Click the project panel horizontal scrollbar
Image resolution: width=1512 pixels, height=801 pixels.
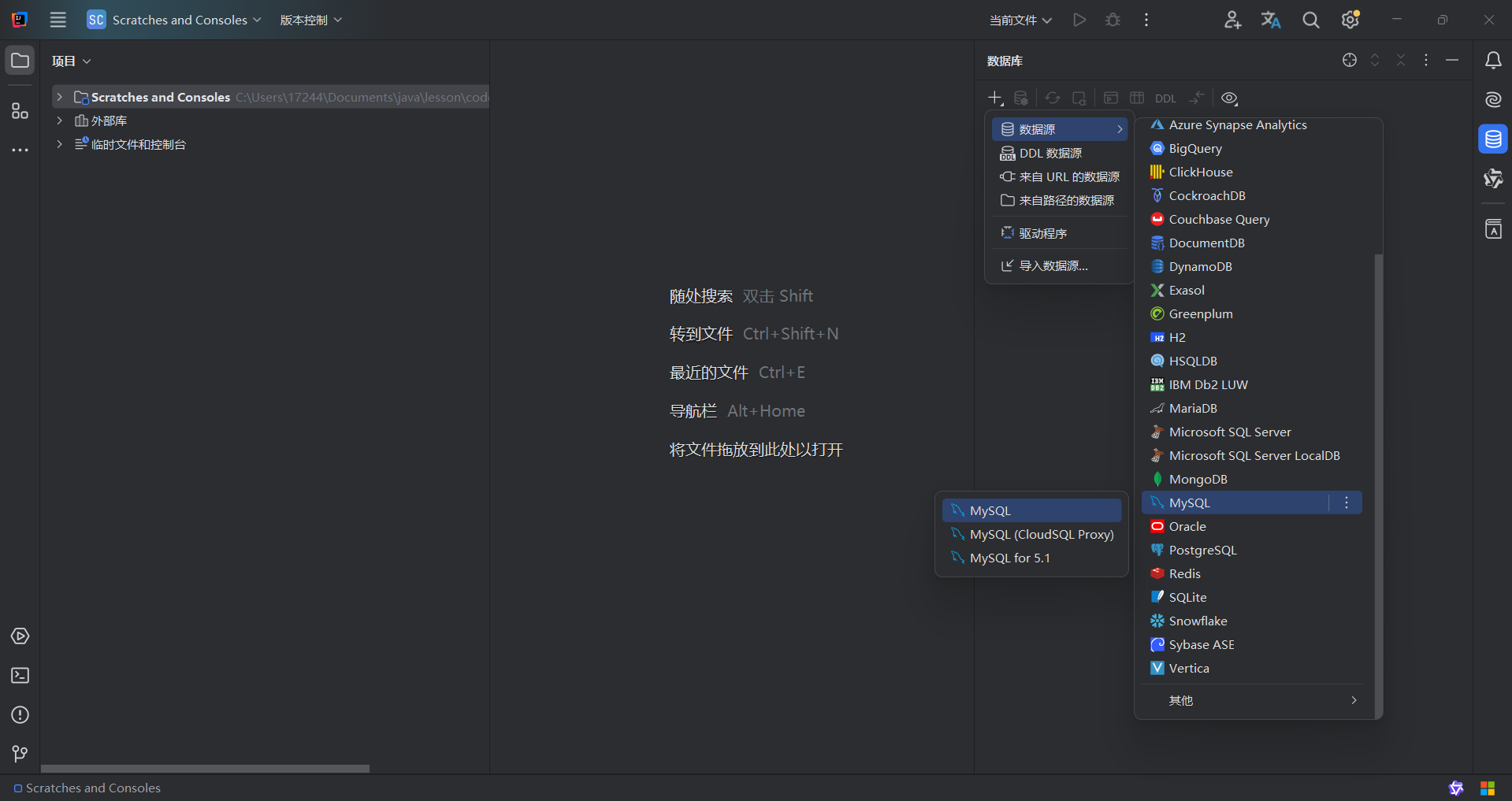pyautogui.click(x=205, y=768)
